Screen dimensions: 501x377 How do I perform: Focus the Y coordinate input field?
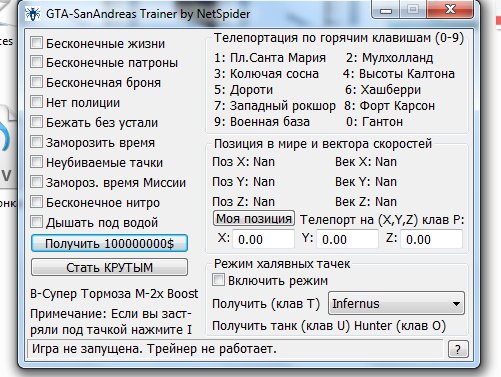pos(347,239)
